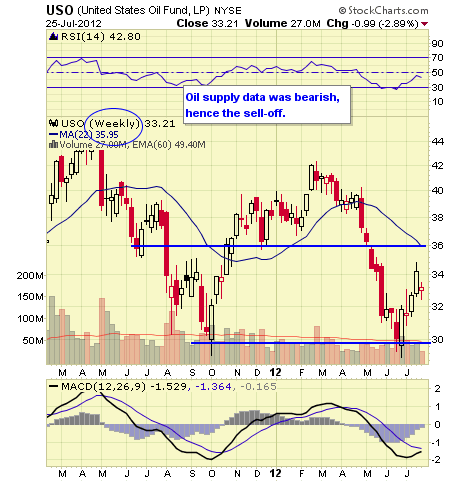Screen dimensions: 460x482
Task: Click the '30' price axis label
Action: coord(437,339)
